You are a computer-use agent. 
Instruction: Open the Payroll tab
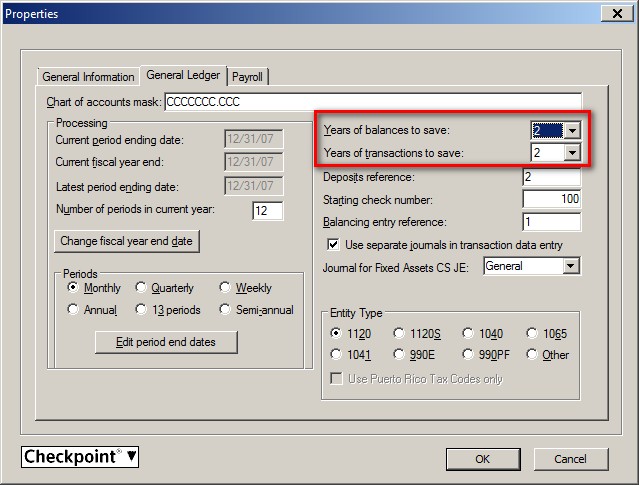tap(247, 77)
